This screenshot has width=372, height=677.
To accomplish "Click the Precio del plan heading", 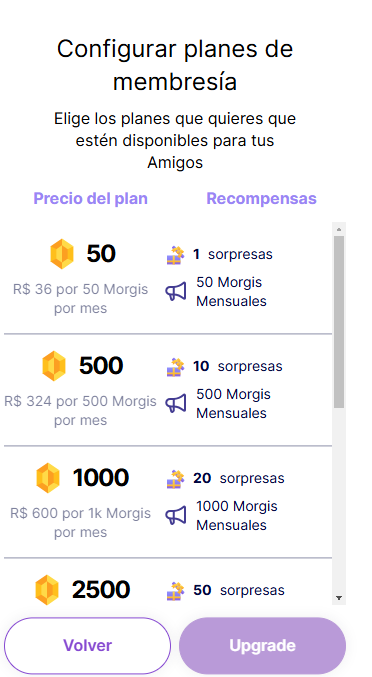I will 91,199.
